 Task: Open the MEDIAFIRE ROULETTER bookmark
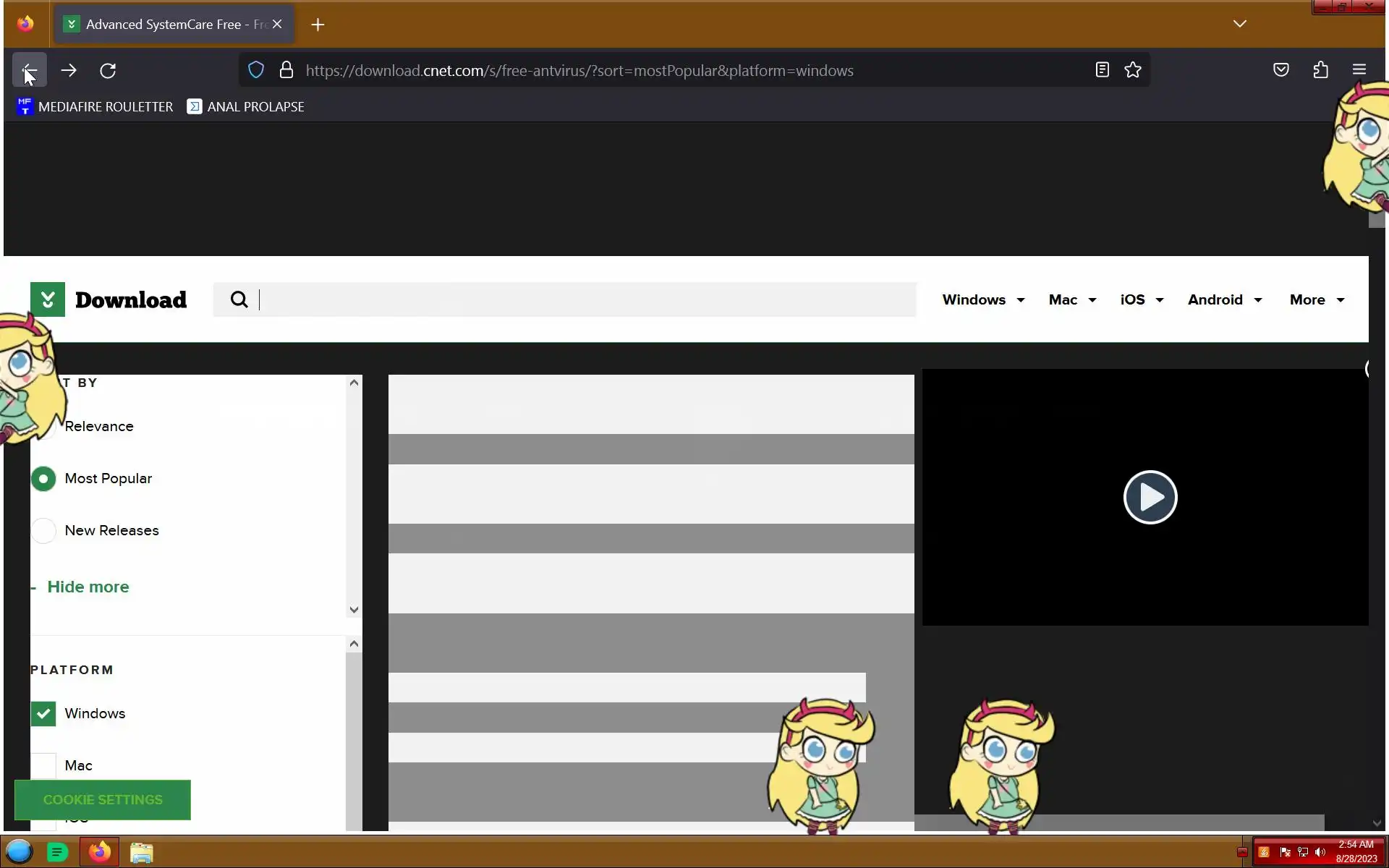(95, 107)
